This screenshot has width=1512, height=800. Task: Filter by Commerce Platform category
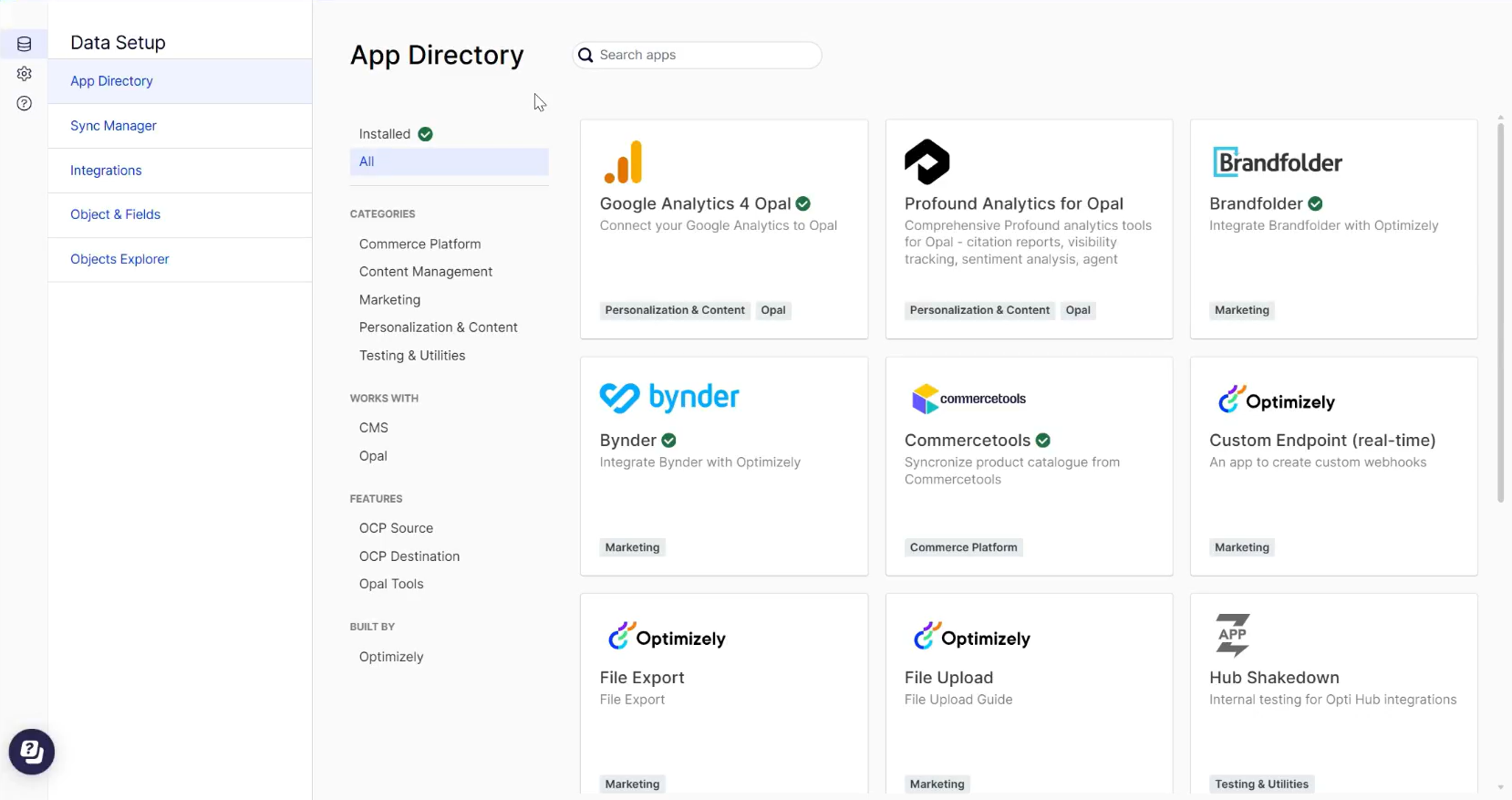coord(420,244)
